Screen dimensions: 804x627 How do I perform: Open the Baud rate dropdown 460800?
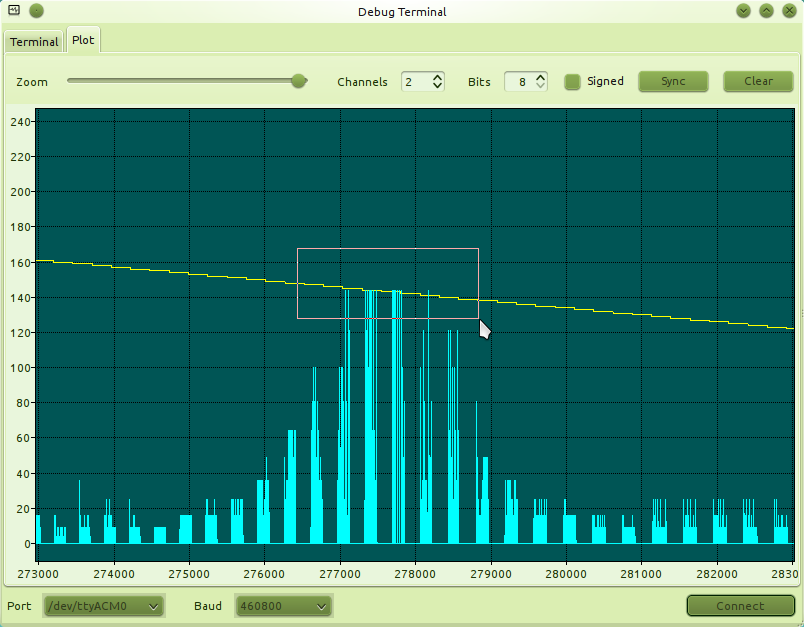pyautogui.click(x=284, y=606)
